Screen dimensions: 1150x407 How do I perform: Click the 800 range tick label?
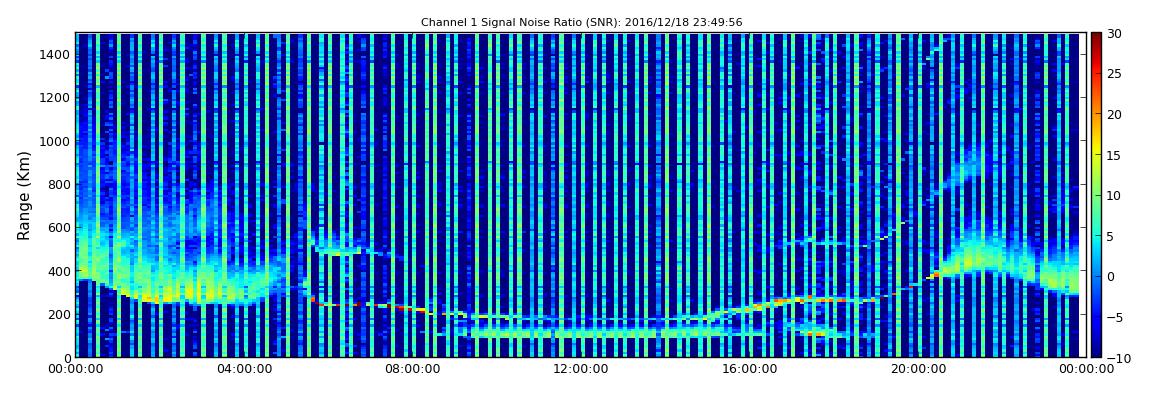[58, 184]
